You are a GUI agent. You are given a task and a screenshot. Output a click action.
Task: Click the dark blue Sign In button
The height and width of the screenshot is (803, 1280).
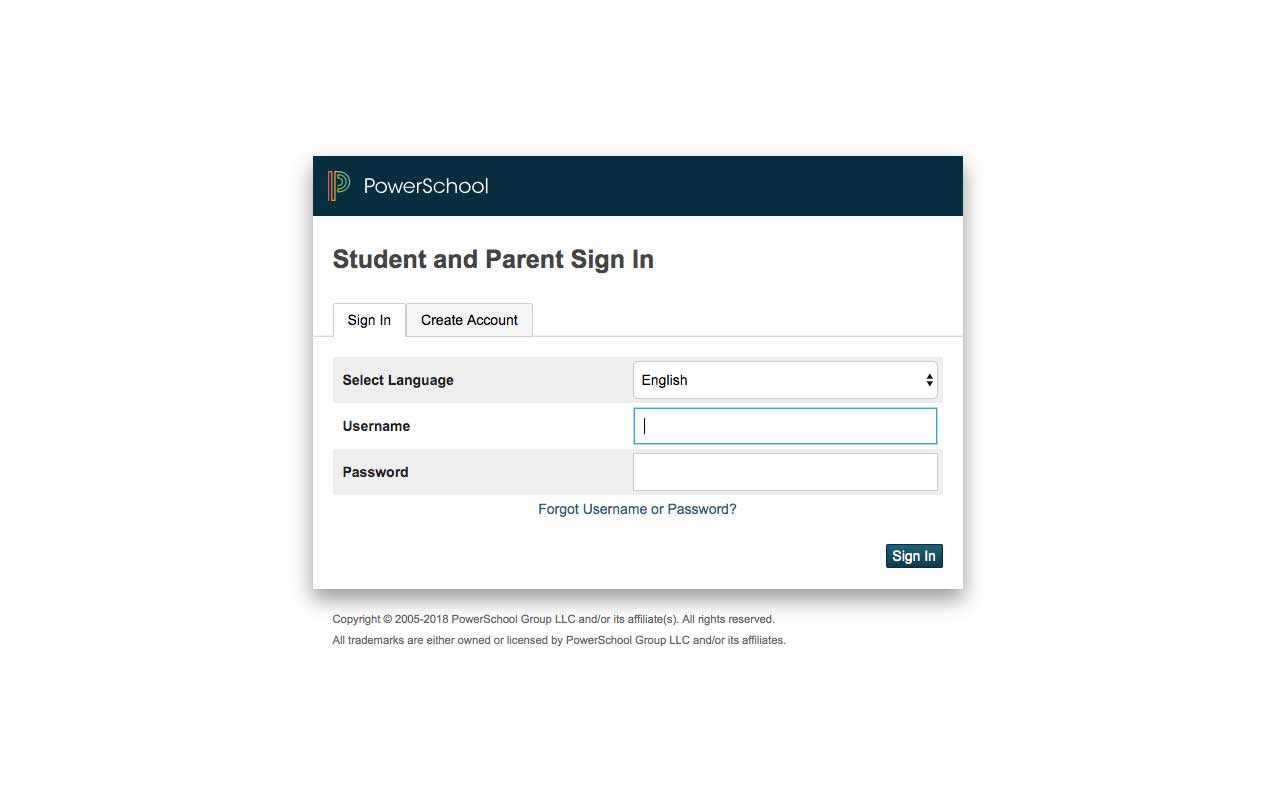914,556
